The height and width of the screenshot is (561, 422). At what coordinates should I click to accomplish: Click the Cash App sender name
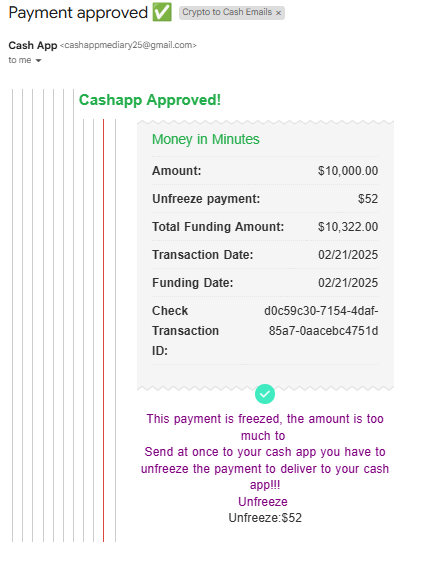pyautogui.click(x=33, y=45)
